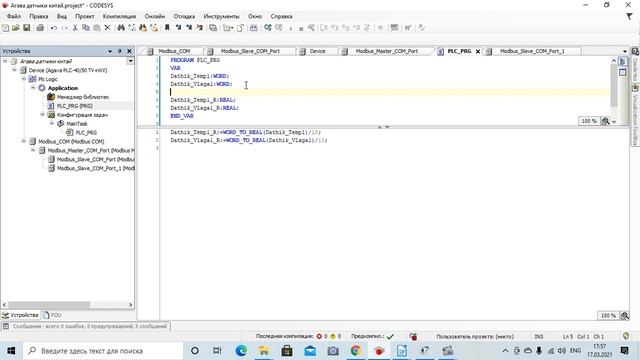The image size is (640, 360).
Task: Open dropdown beside project root in tree
Action: [130, 61]
